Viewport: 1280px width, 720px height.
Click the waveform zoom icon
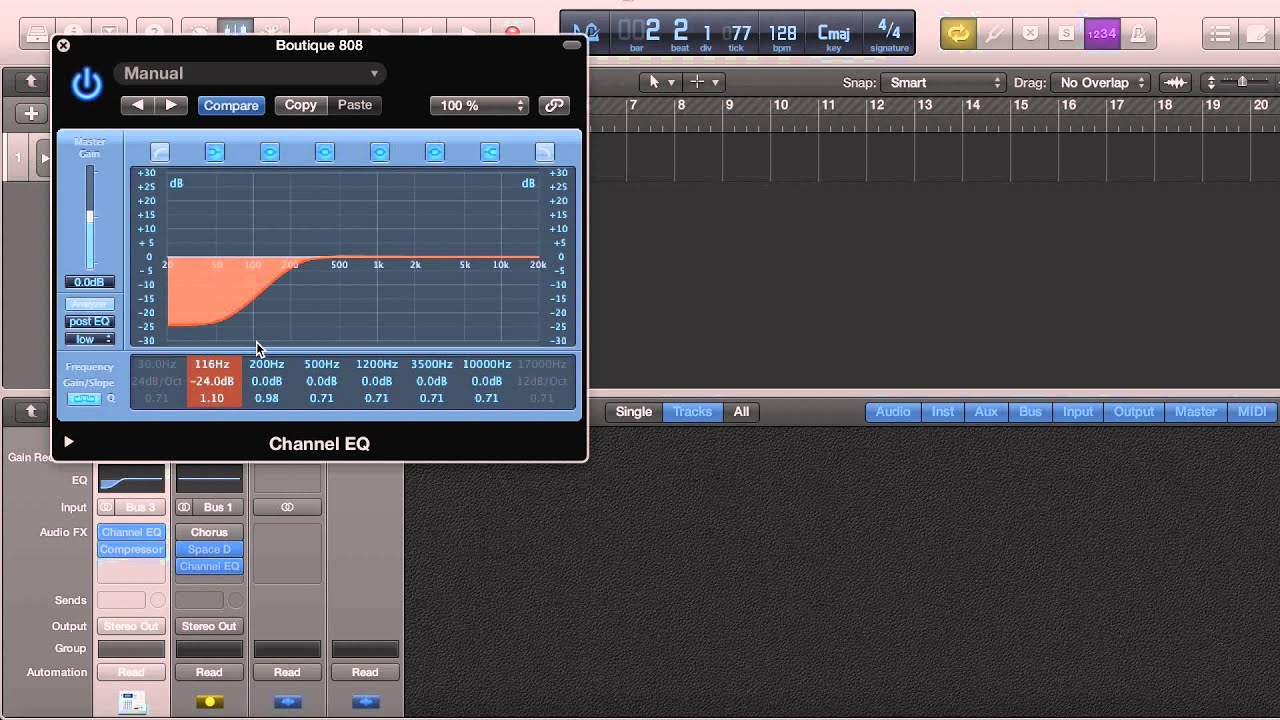coord(1176,83)
